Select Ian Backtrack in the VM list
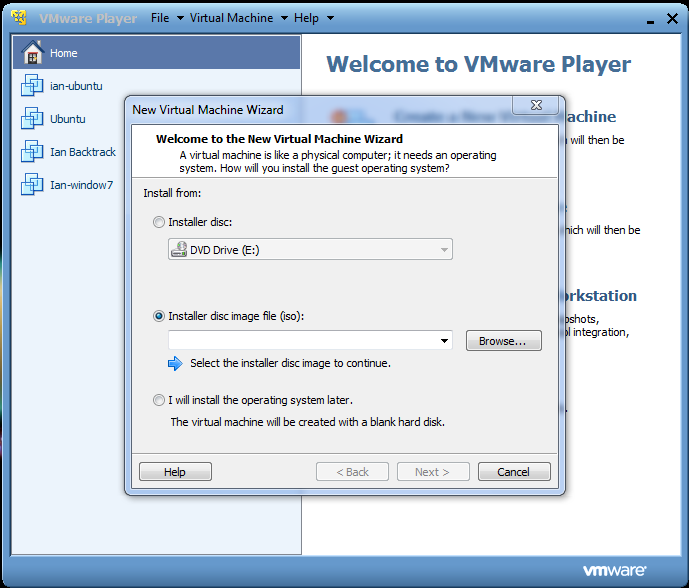 point(83,152)
